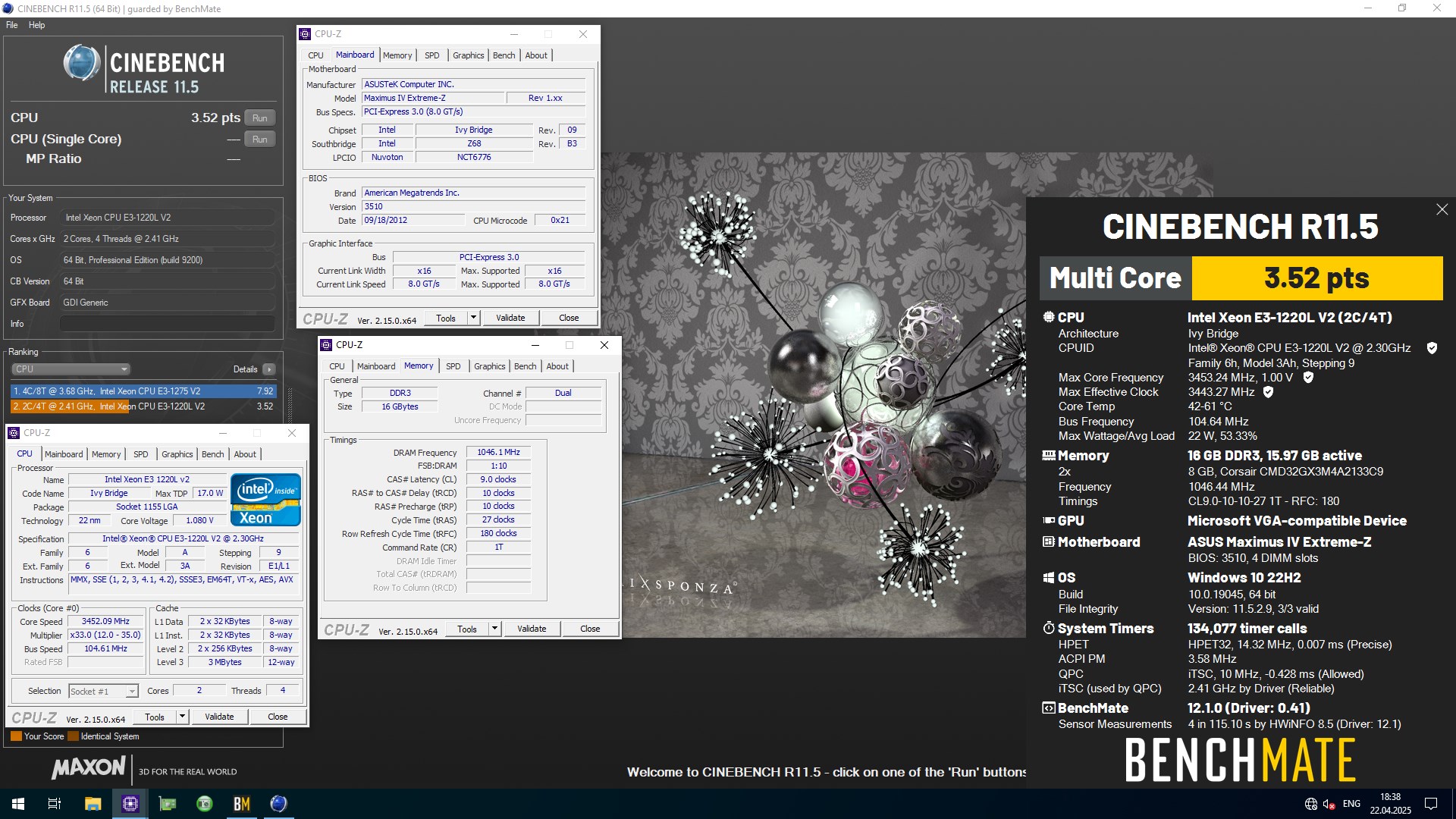Click the shield icon beside Max Core Frequency
The image size is (1456, 819).
click(1308, 378)
